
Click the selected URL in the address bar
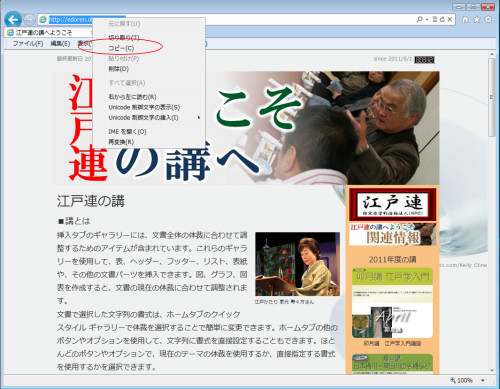coord(71,20)
